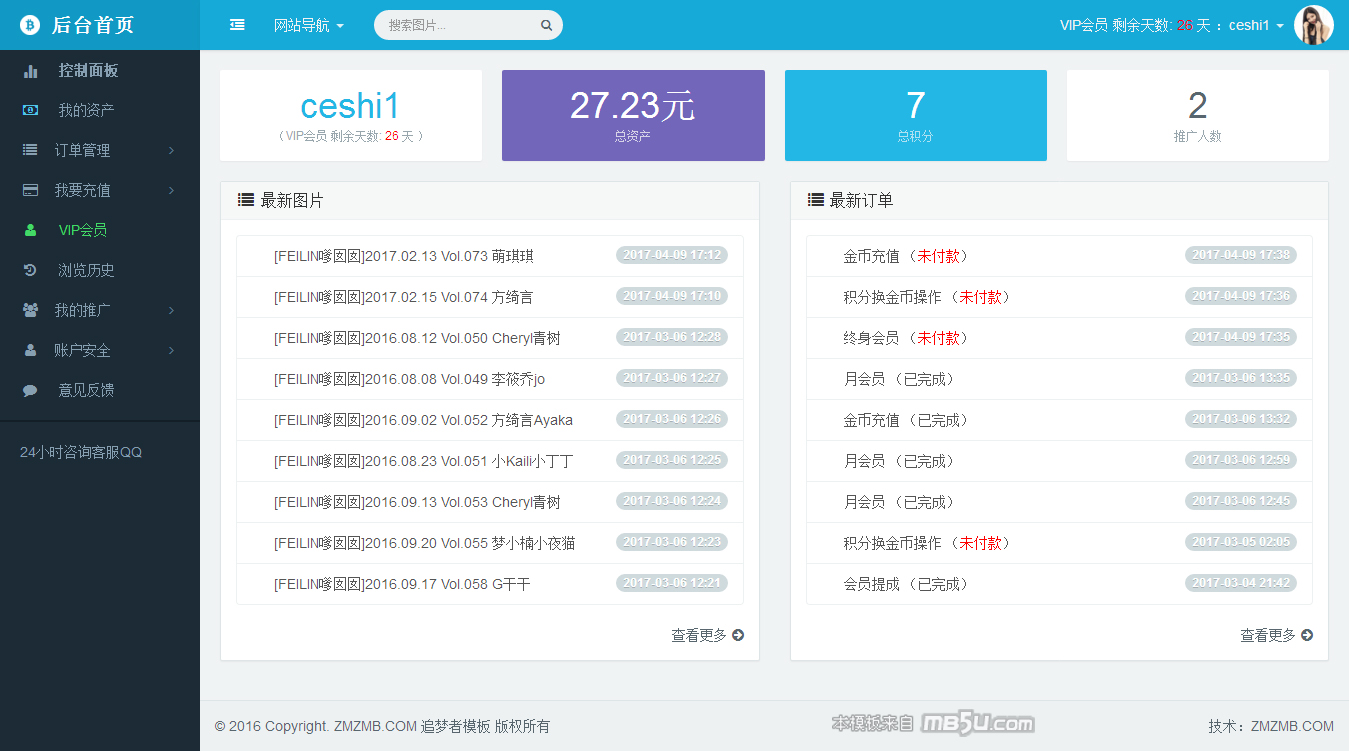Click the purple 总资产 27.23元 card
This screenshot has height=751, width=1349.
(x=633, y=115)
